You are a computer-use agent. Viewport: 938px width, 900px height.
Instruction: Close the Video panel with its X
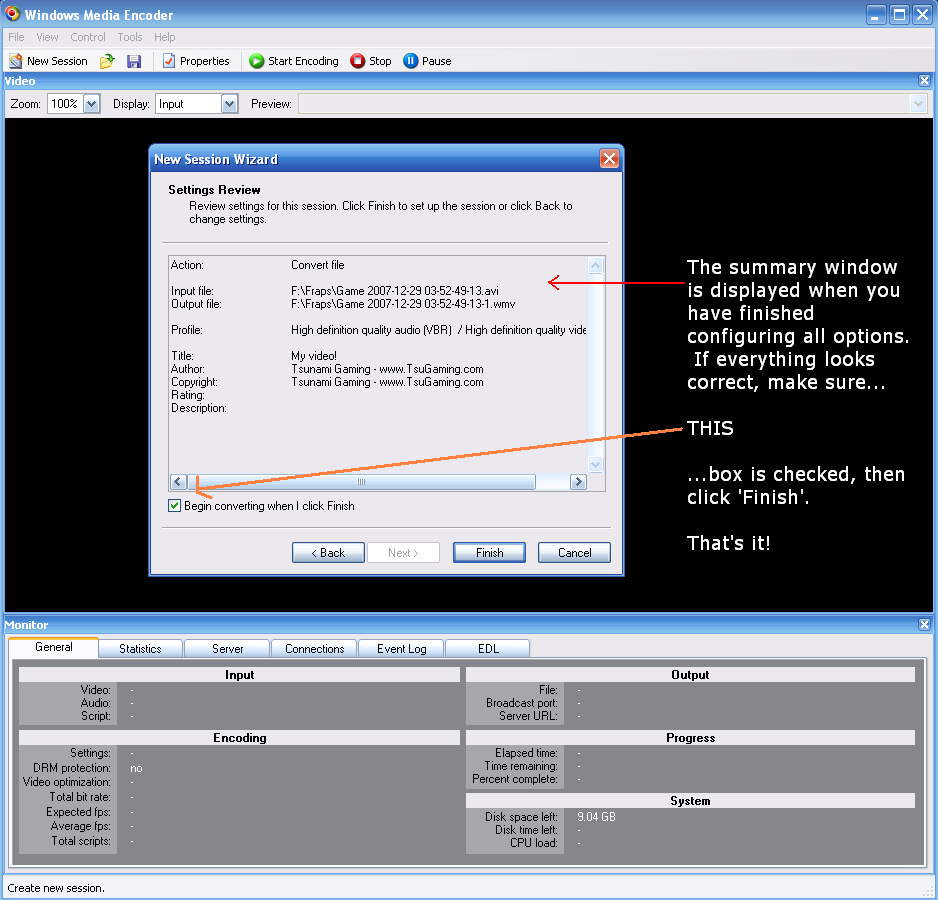pos(924,81)
